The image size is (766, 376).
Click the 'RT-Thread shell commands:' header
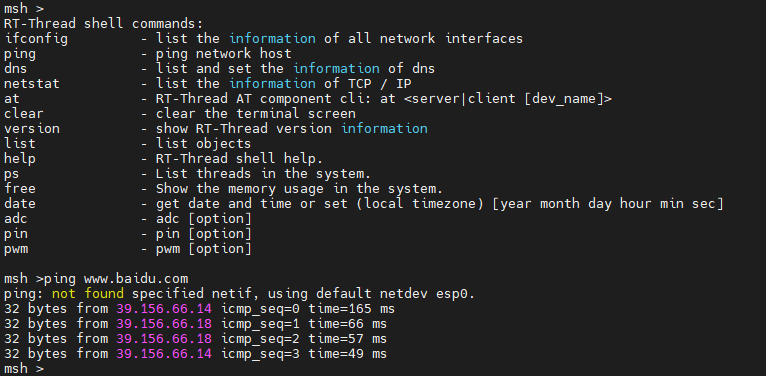(x=103, y=23)
